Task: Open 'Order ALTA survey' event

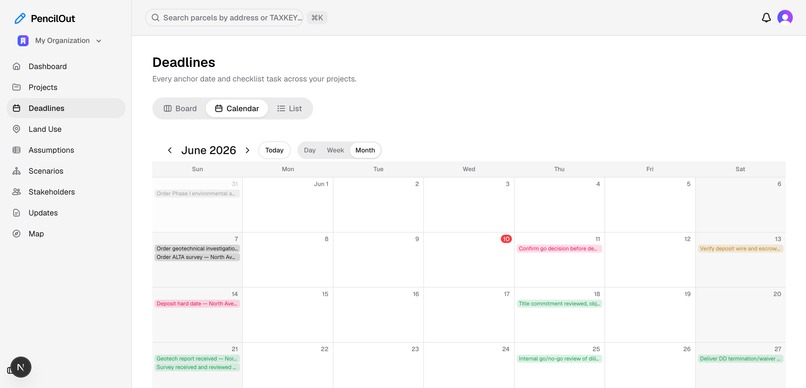Action: (x=197, y=257)
